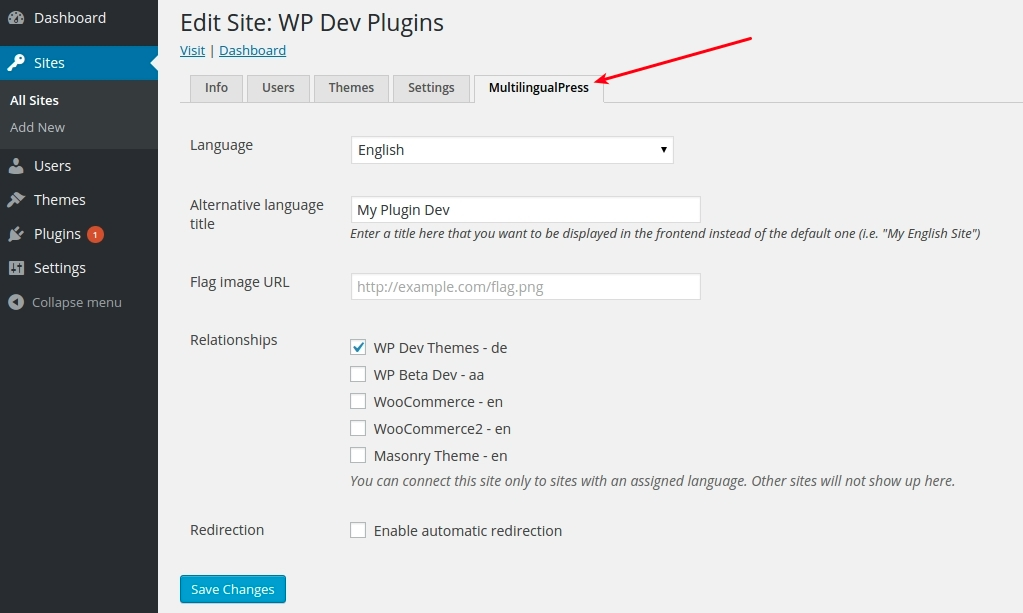1023x613 pixels.
Task: Click the Sites key icon
Action: coord(16,63)
